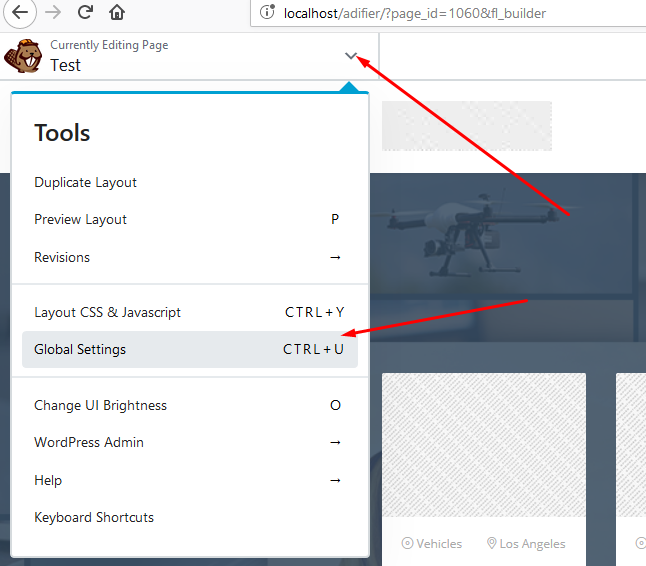Click the browser home icon

[x=117, y=13]
